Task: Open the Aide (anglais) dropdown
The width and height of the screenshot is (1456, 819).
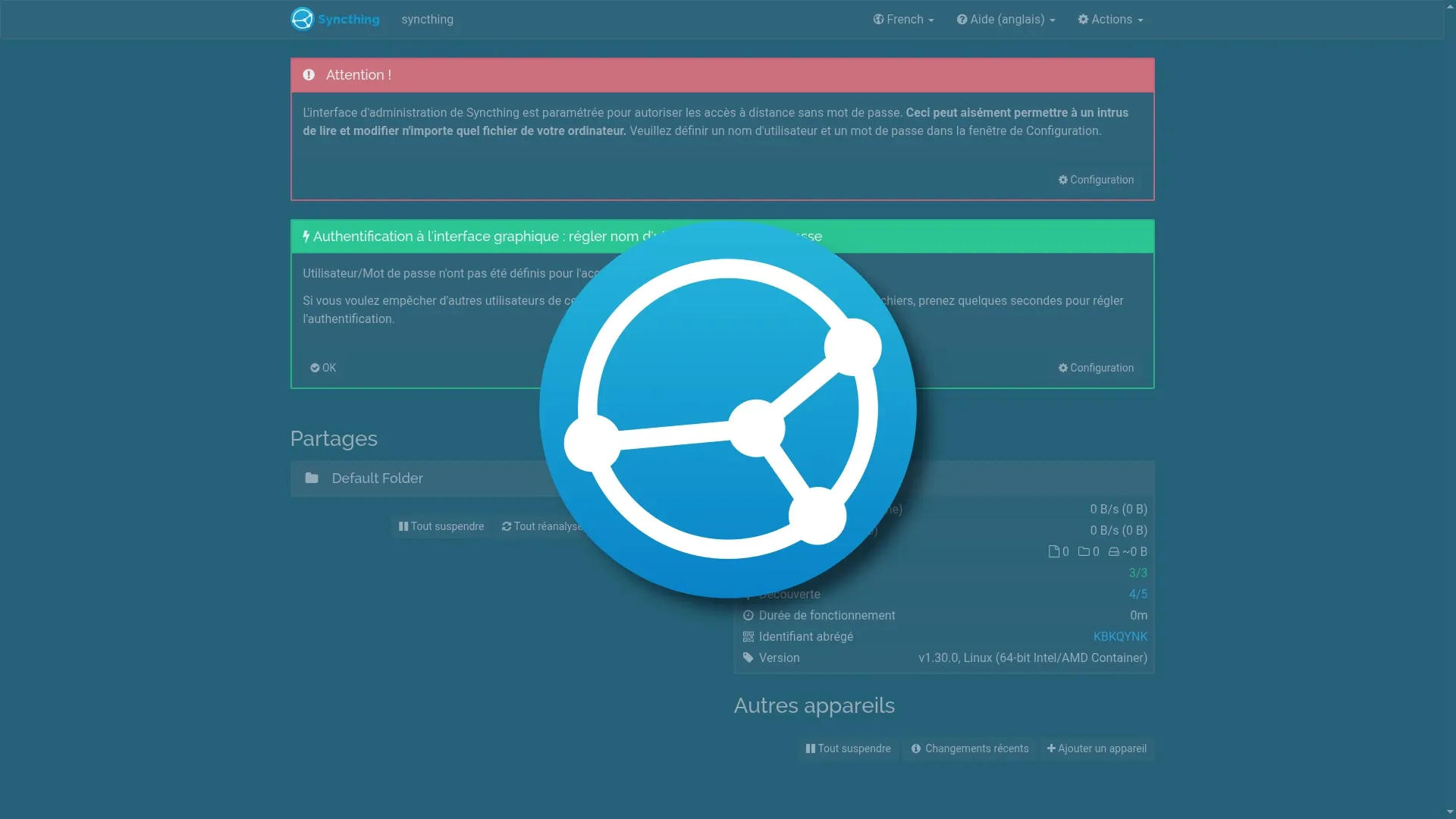Action: pos(1006,19)
